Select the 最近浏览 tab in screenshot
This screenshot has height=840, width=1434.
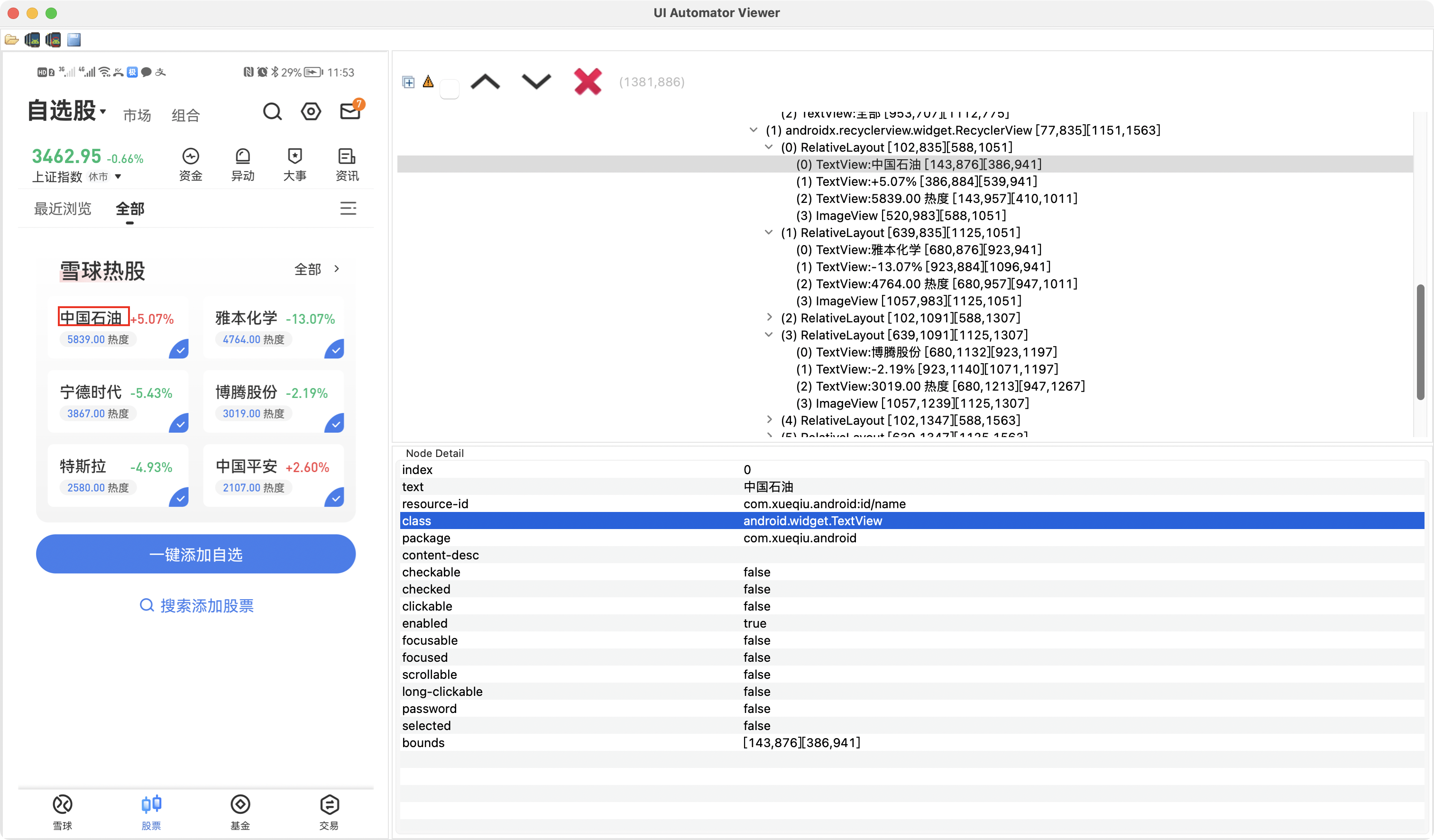(63, 209)
